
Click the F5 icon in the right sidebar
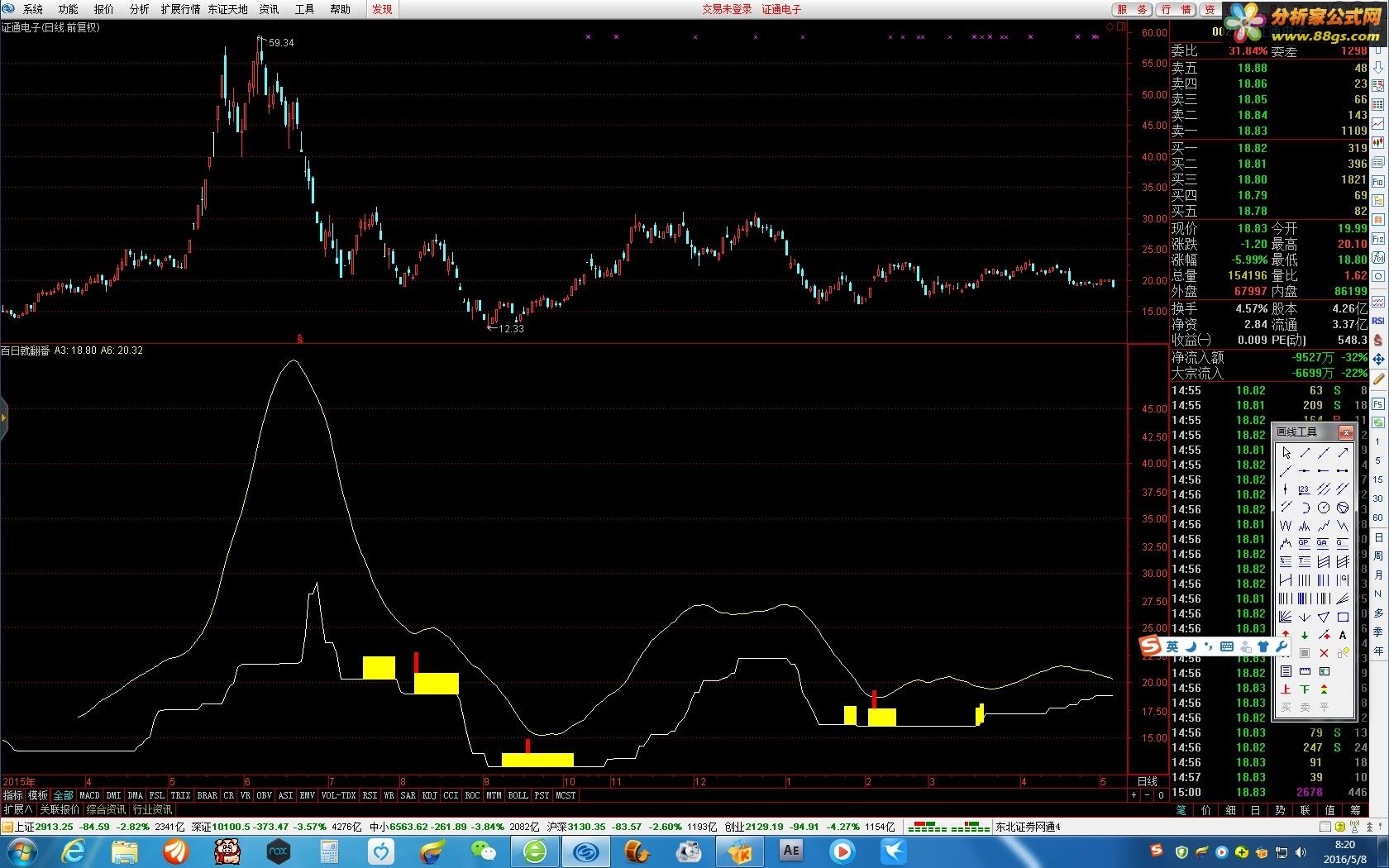pos(1378,404)
